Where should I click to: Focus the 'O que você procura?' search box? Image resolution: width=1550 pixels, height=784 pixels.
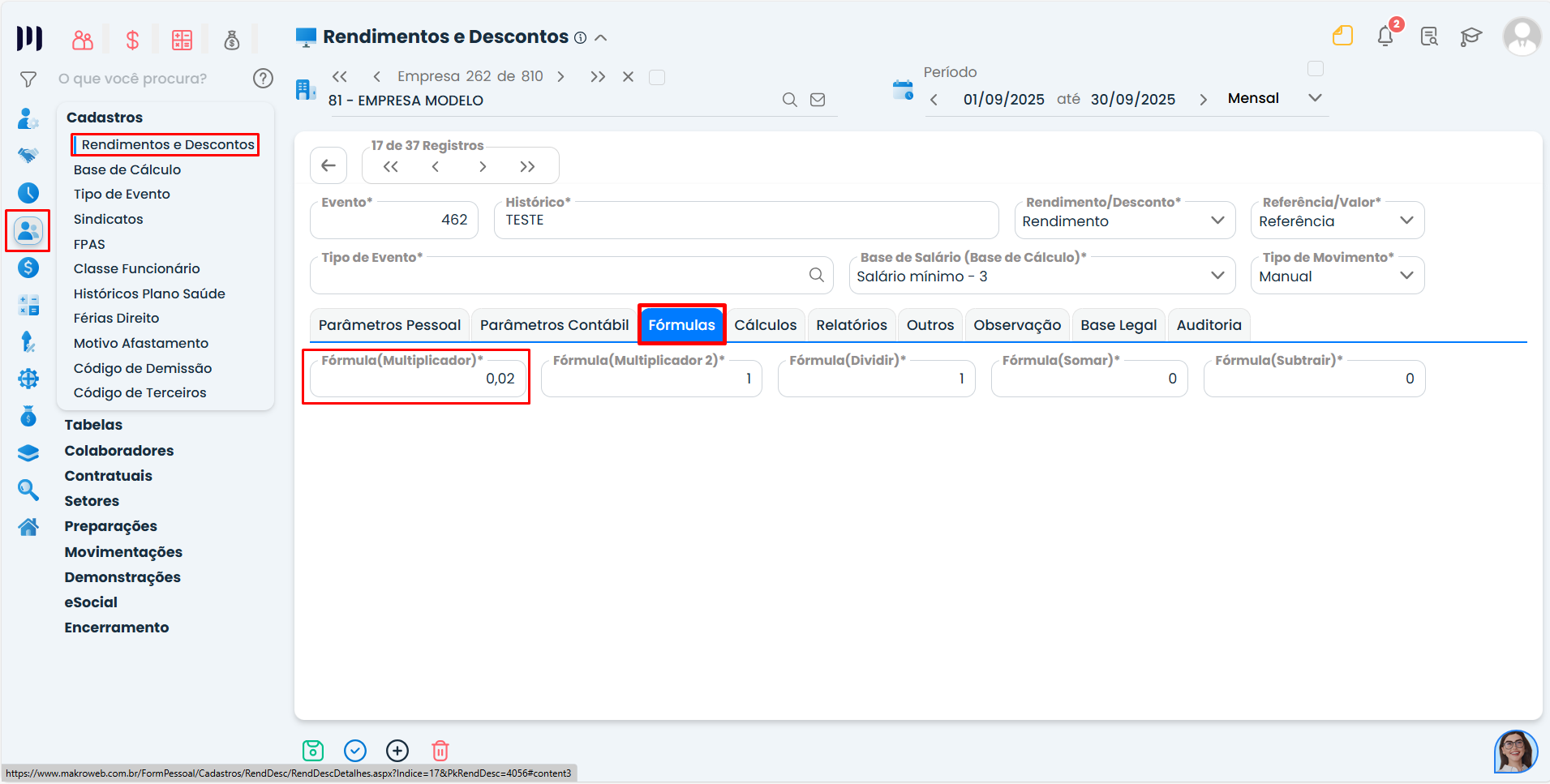150,79
